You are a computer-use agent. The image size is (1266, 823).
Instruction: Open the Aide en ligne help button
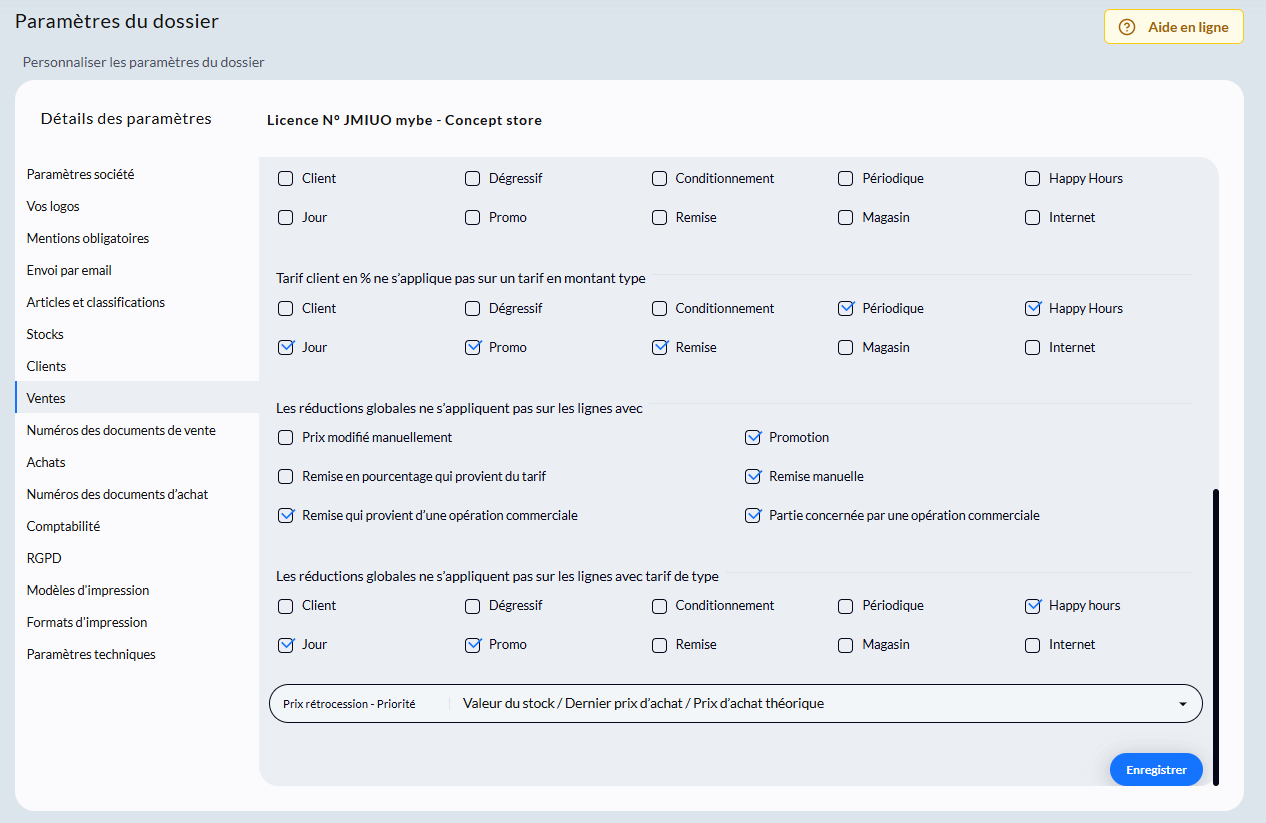(x=1173, y=27)
